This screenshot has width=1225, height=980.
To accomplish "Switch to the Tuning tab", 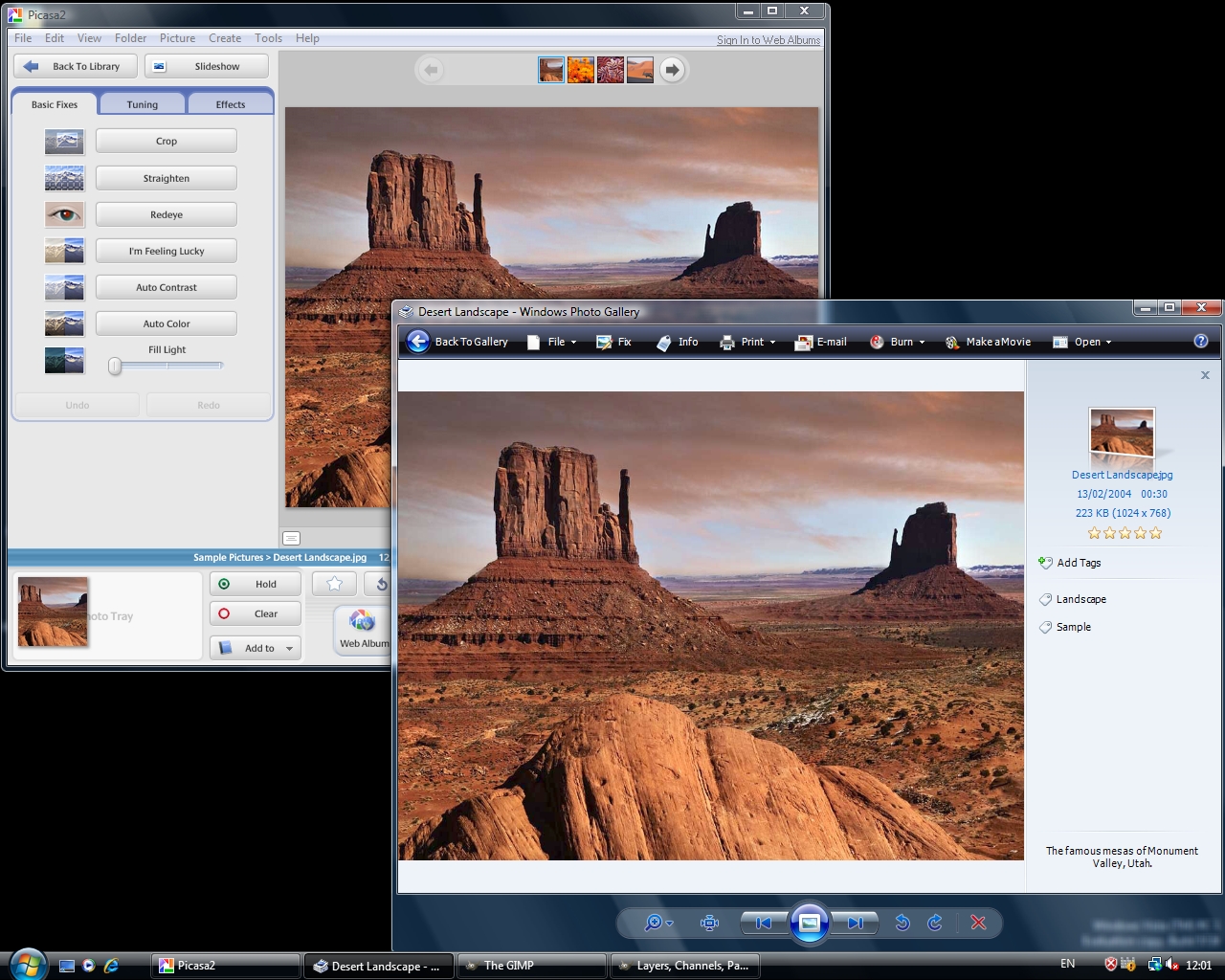I will click(x=143, y=104).
